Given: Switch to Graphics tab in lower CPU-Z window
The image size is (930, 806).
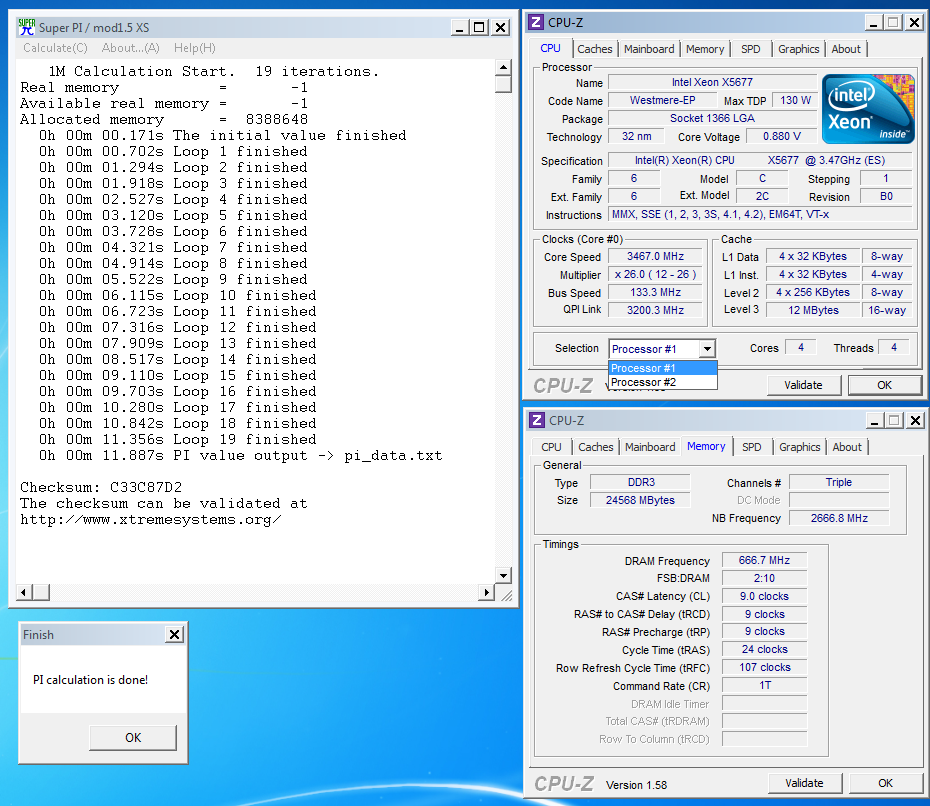Looking at the screenshot, I should click(800, 447).
